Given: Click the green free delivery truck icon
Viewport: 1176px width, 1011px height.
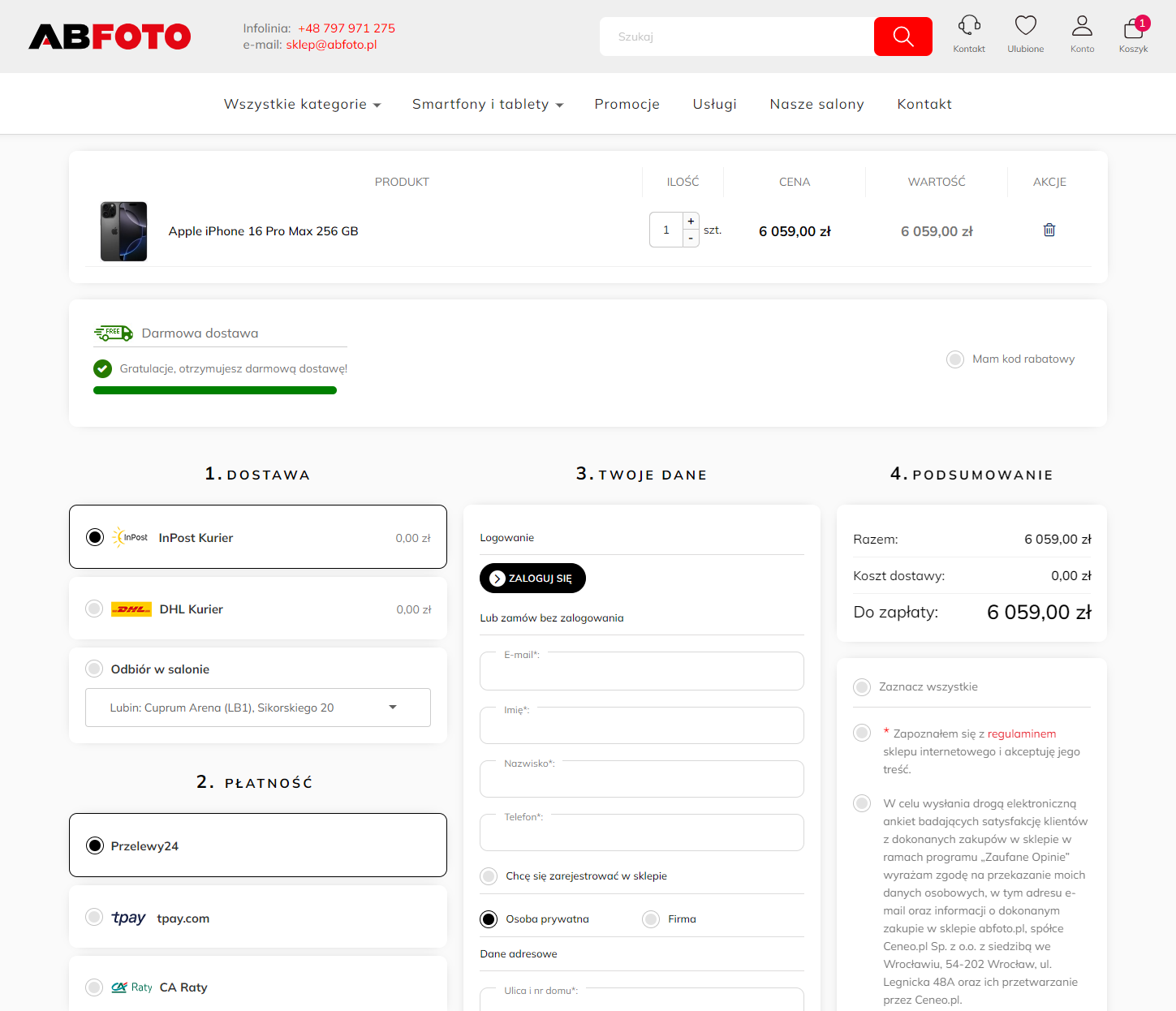Looking at the screenshot, I should tap(113, 332).
